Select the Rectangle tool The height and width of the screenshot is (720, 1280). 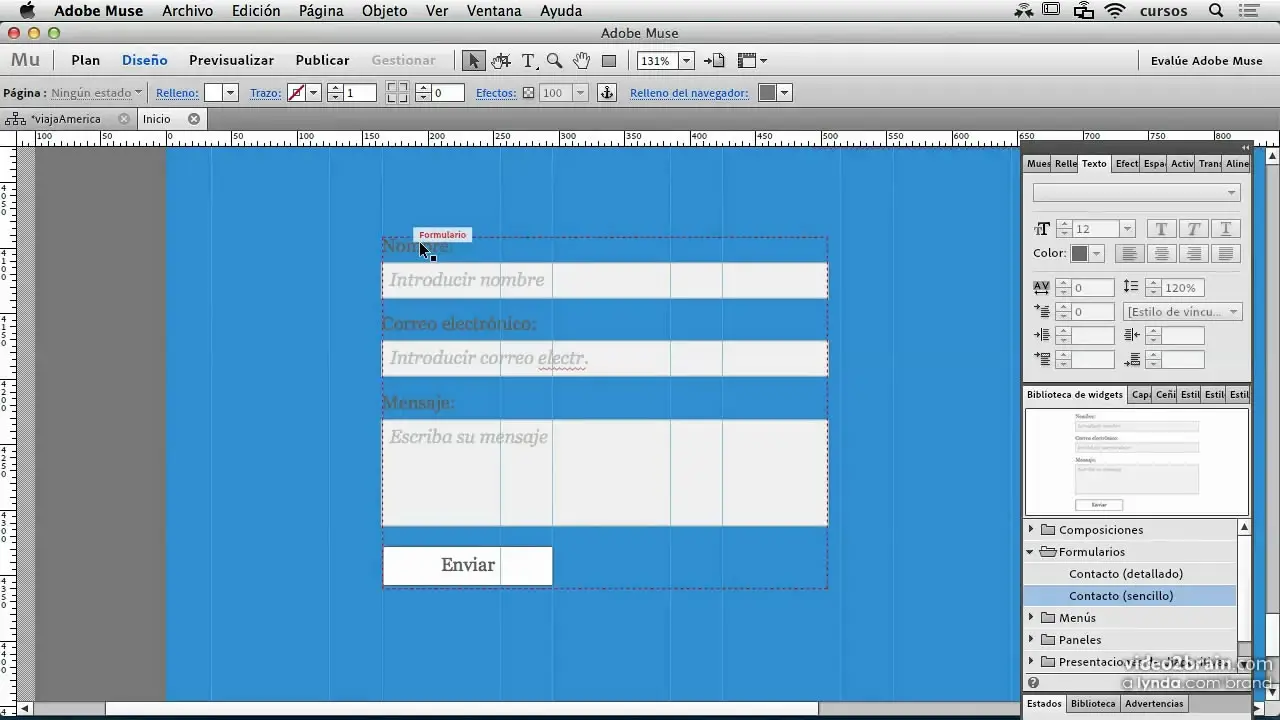[x=608, y=61]
